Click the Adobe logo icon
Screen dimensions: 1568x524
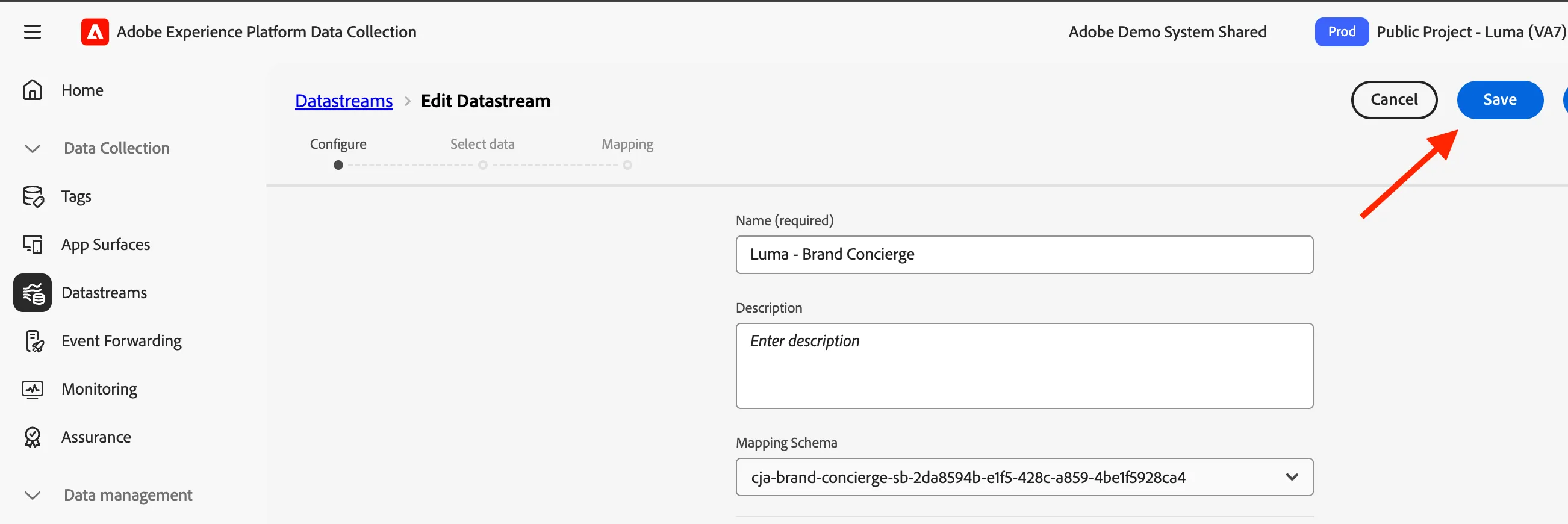click(x=95, y=32)
